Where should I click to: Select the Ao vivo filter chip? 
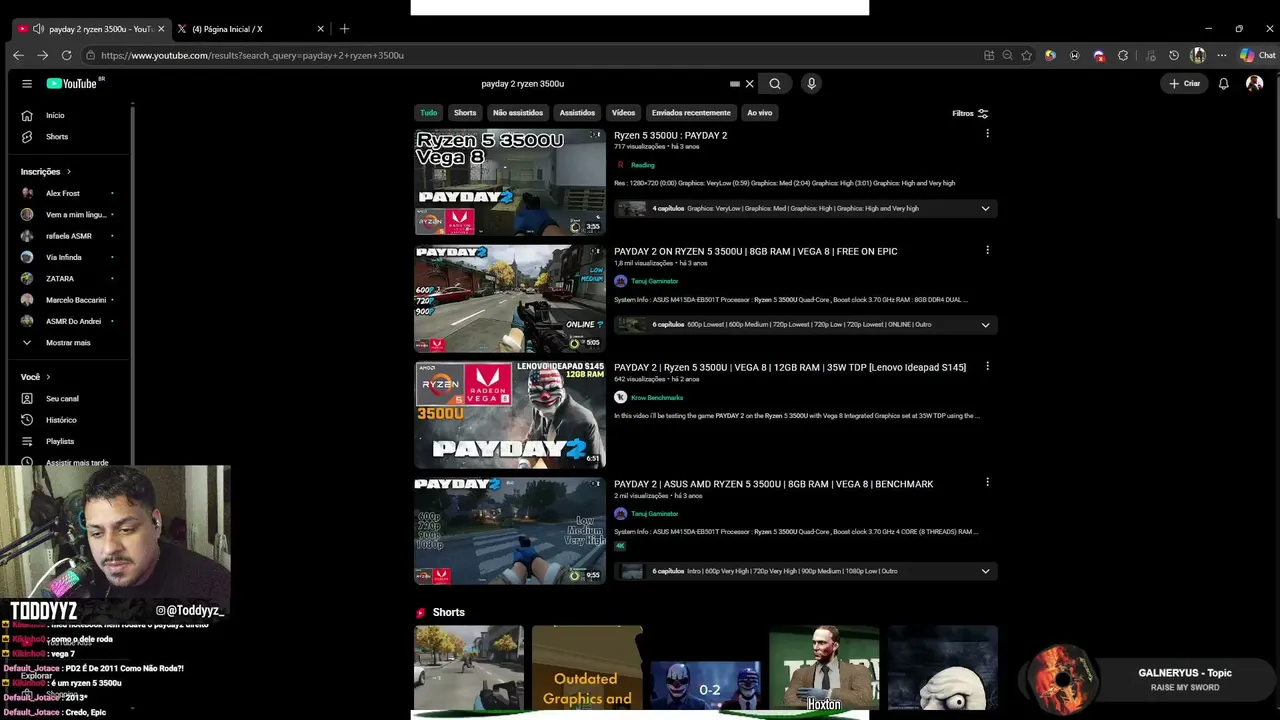760,113
